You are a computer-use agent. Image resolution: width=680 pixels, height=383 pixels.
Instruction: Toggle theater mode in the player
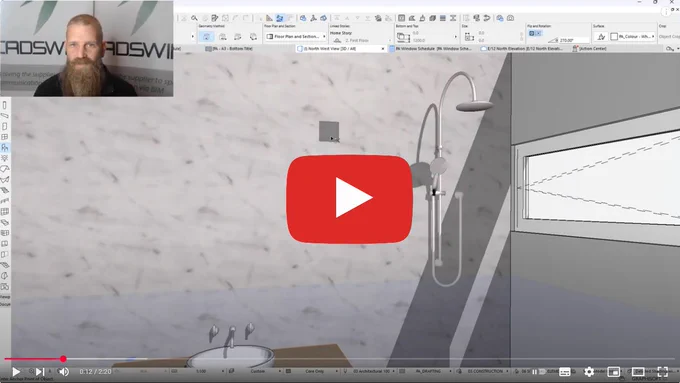tap(638, 372)
